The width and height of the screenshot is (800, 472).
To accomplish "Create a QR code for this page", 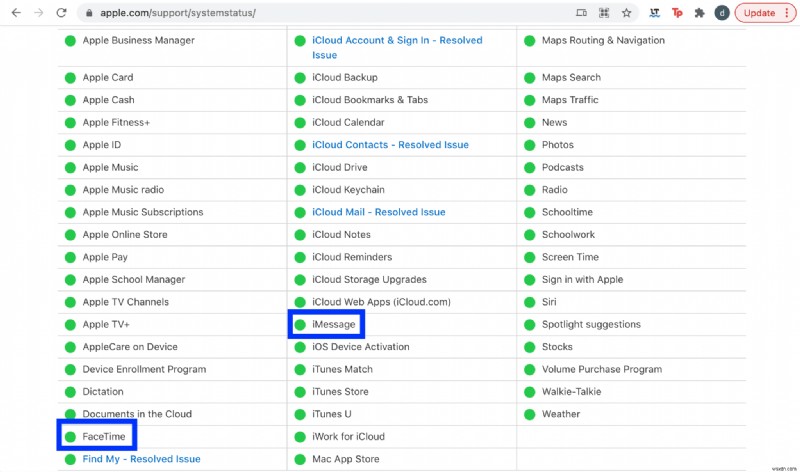I will point(604,13).
